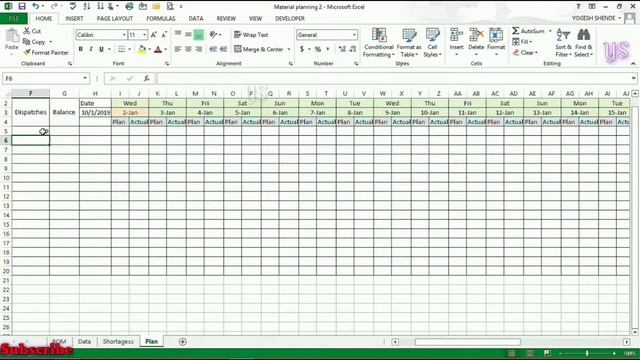This screenshot has height=360, width=640.
Task: Open the Shortagess sheet tab
Action: (x=118, y=342)
